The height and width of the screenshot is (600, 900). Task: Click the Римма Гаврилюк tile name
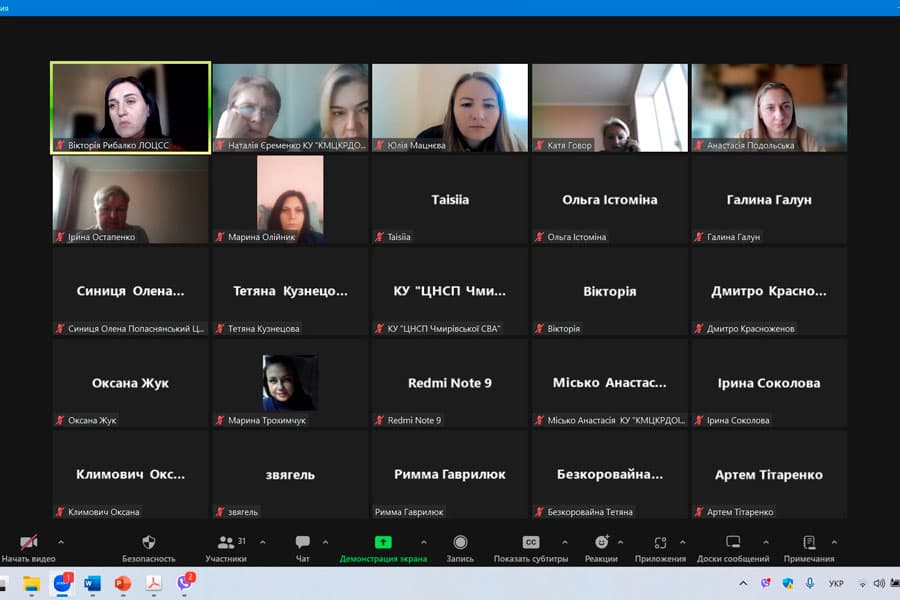click(450, 474)
